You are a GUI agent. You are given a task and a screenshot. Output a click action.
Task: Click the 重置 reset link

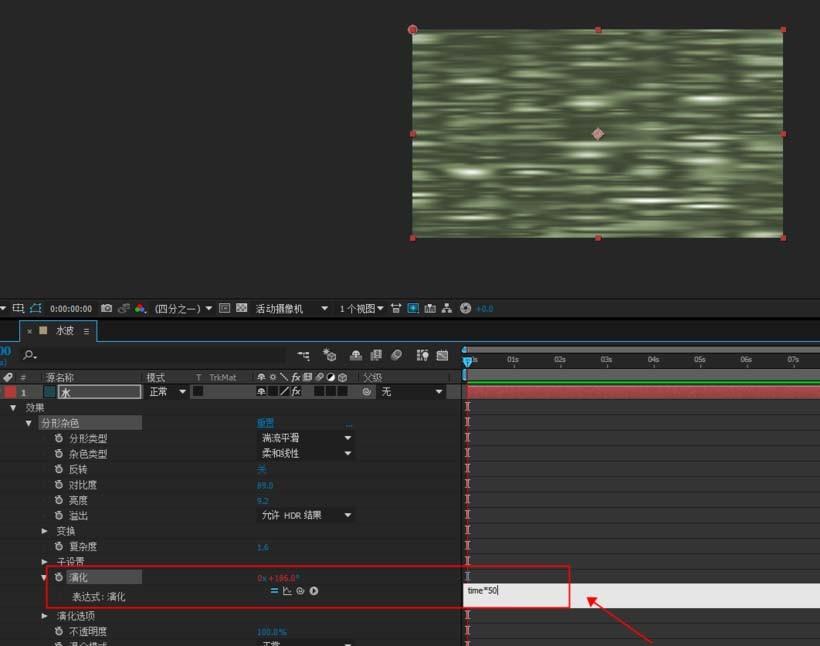pos(265,423)
